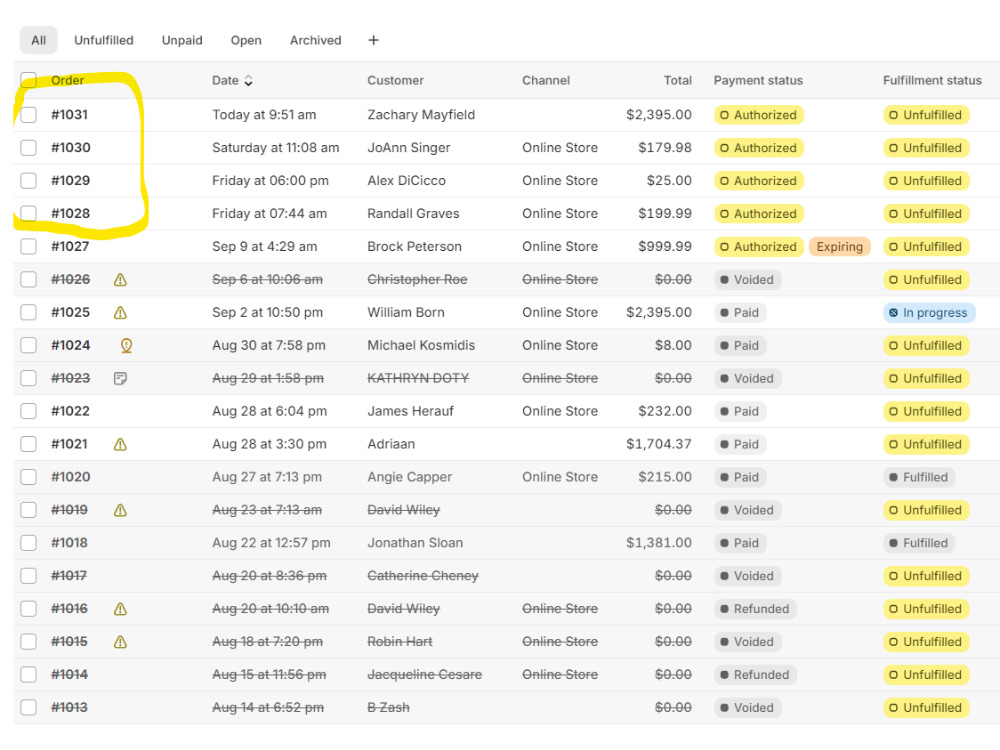Viewport: 1000px width, 750px height.
Task: Add a new view with the plus icon
Action: (374, 40)
